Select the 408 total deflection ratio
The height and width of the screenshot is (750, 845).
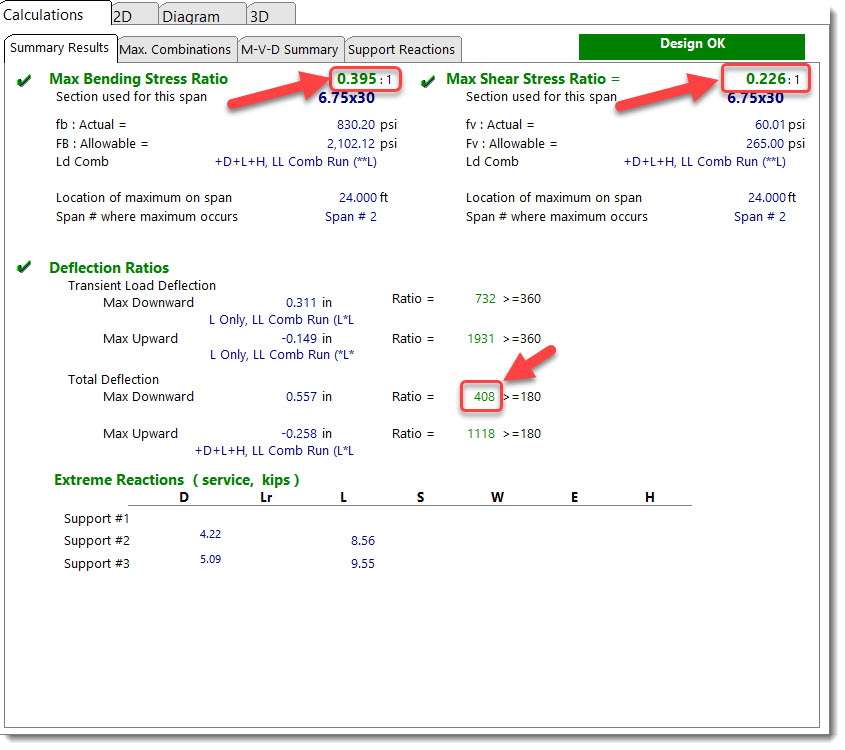pos(484,397)
